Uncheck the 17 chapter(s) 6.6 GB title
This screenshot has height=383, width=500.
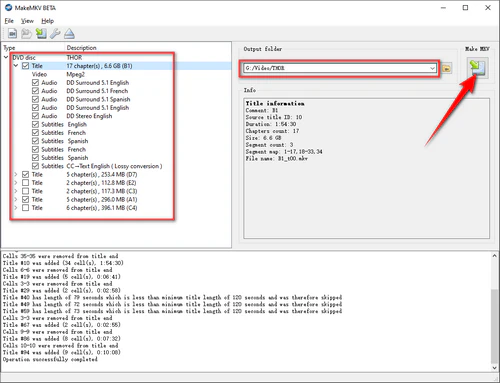click(26, 66)
